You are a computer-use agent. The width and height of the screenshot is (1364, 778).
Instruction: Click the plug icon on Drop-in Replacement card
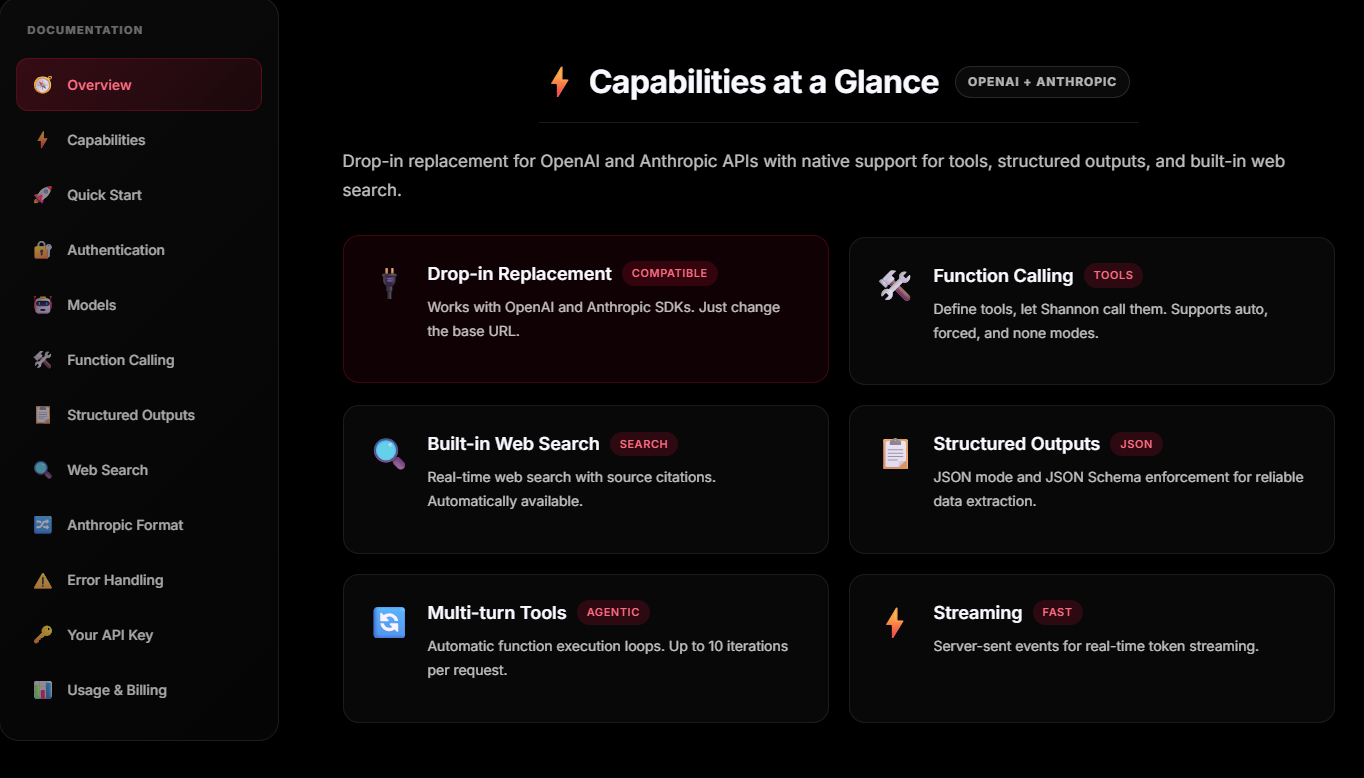(390, 283)
